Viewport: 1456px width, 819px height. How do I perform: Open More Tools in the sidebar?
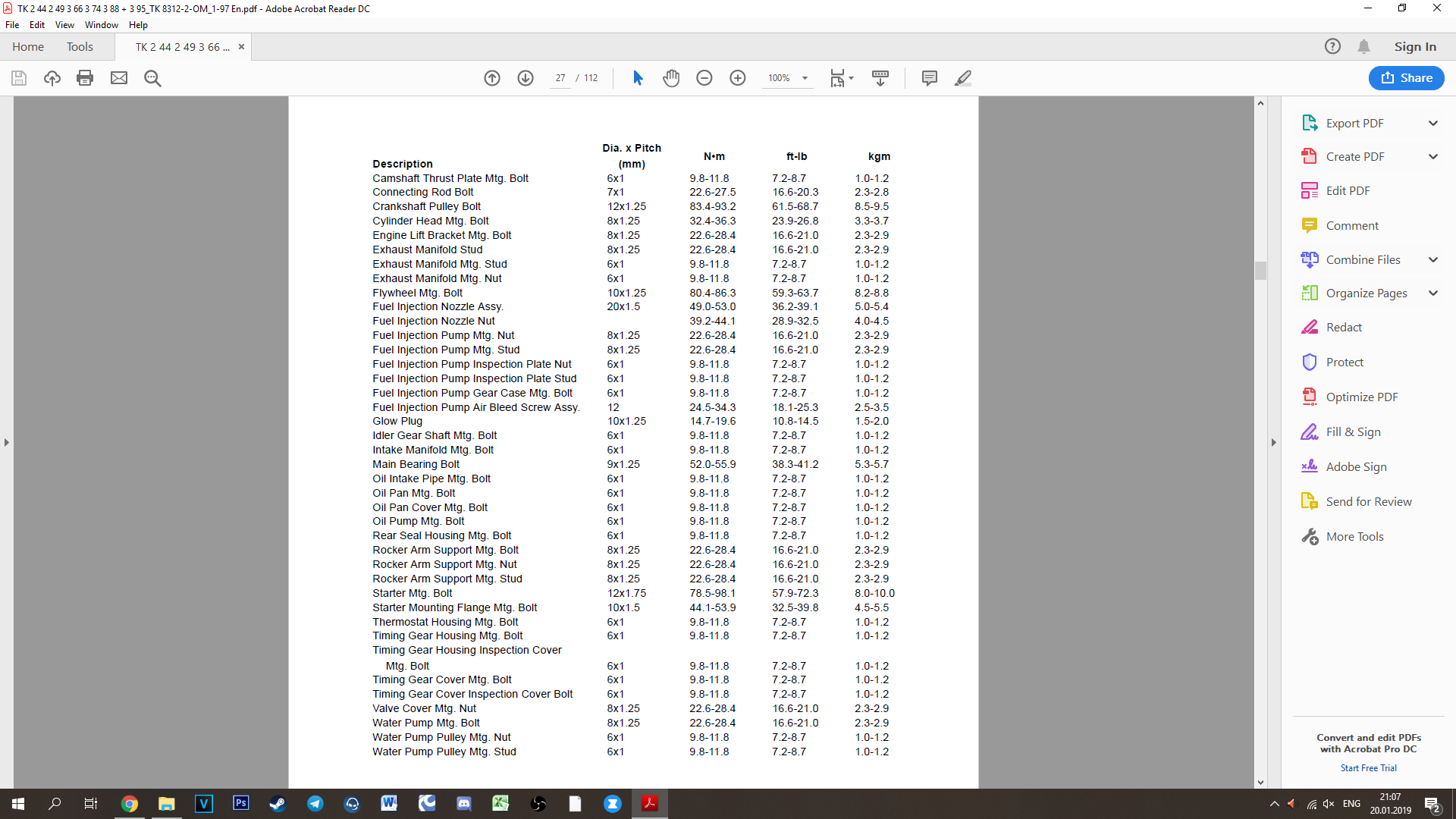click(1354, 536)
